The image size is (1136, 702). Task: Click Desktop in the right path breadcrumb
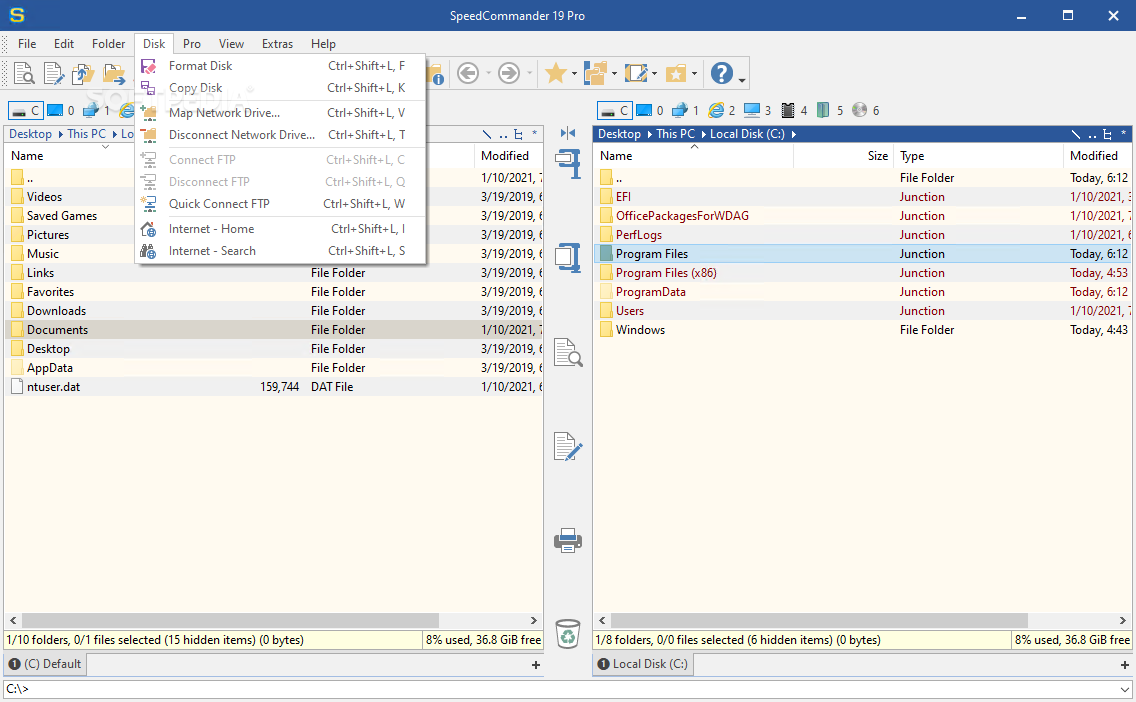click(x=619, y=134)
